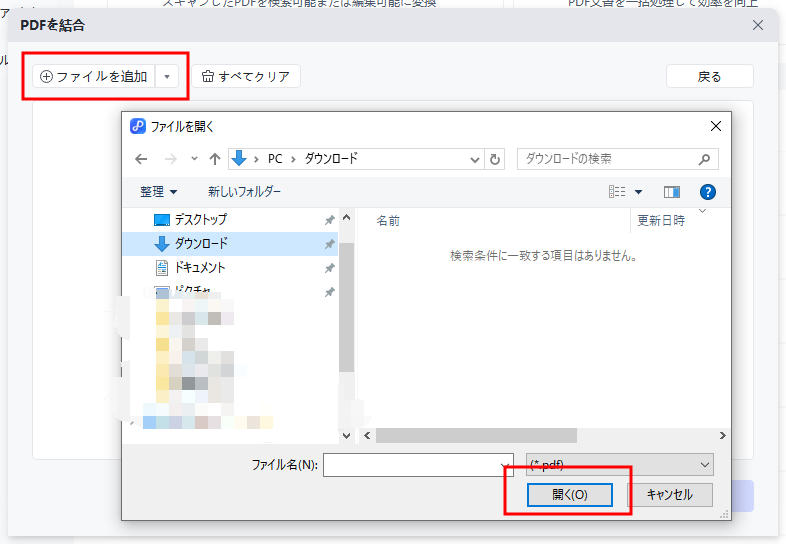The image size is (786, 544).
Task: Click the navigation pane scroll up arrow
Action: point(346,218)
